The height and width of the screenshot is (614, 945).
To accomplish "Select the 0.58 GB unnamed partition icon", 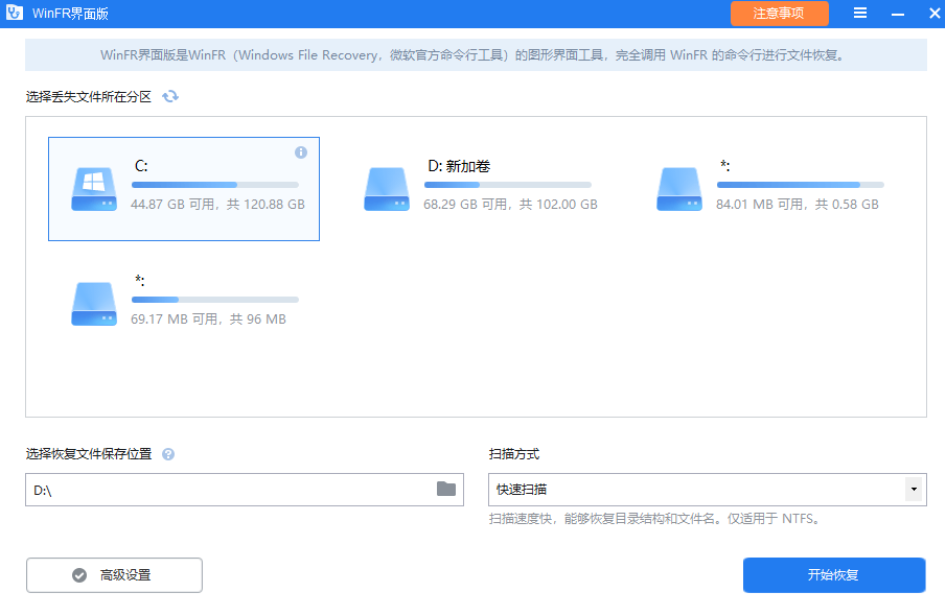I will 679,189.
